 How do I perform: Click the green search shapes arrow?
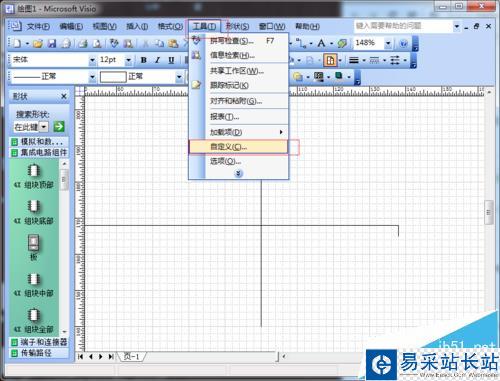tap(59, 126)
